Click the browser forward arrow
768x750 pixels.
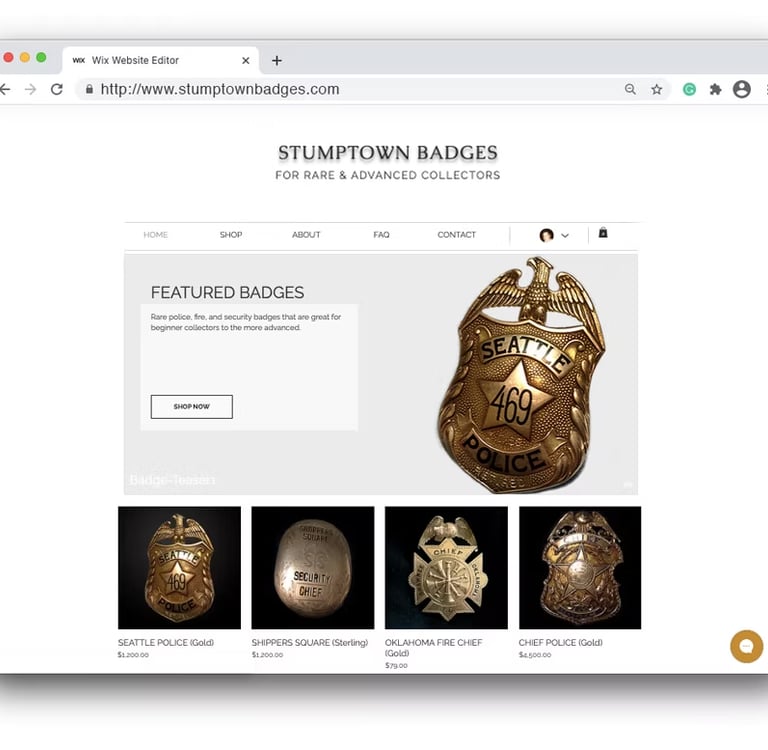point(30,89)
